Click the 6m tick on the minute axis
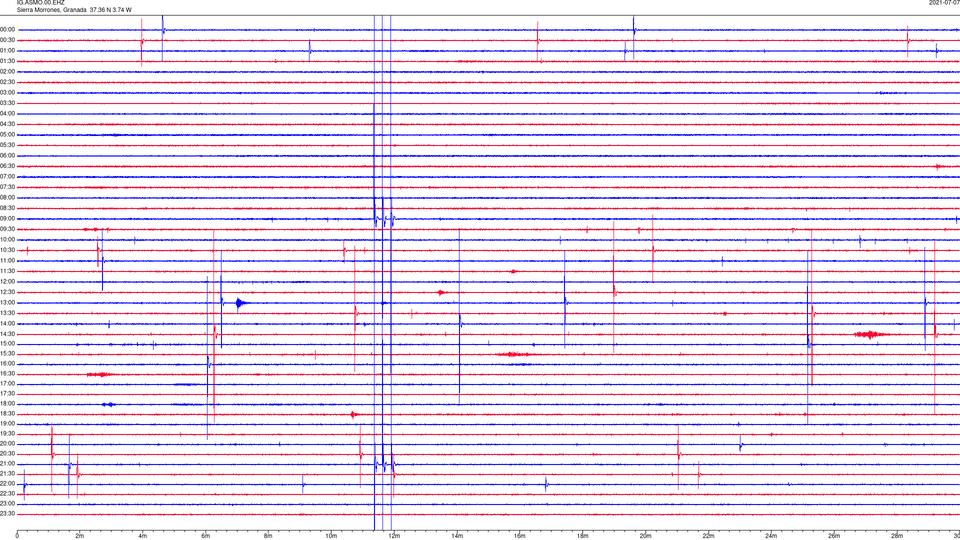The width and height of the screenshot is (960, 540). (205, 536)
